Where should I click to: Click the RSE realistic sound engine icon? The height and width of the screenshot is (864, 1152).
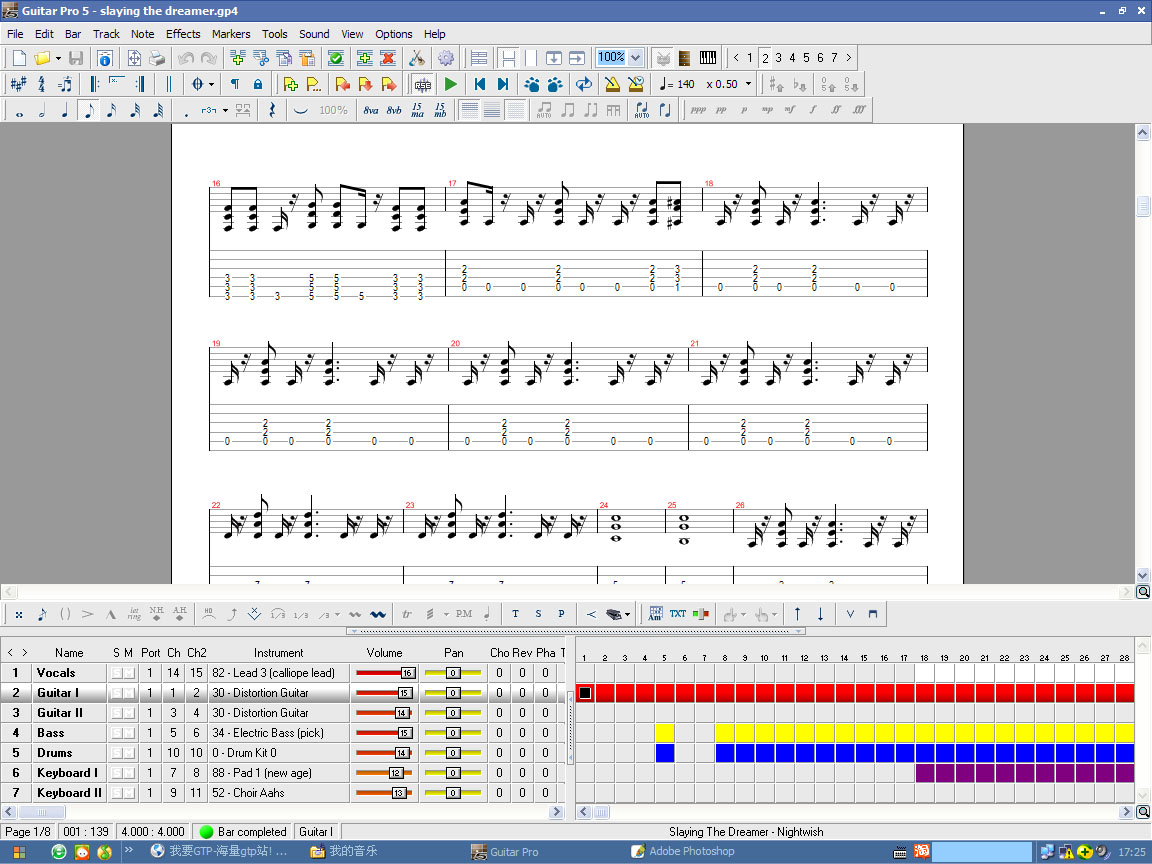tap(423, 84)
